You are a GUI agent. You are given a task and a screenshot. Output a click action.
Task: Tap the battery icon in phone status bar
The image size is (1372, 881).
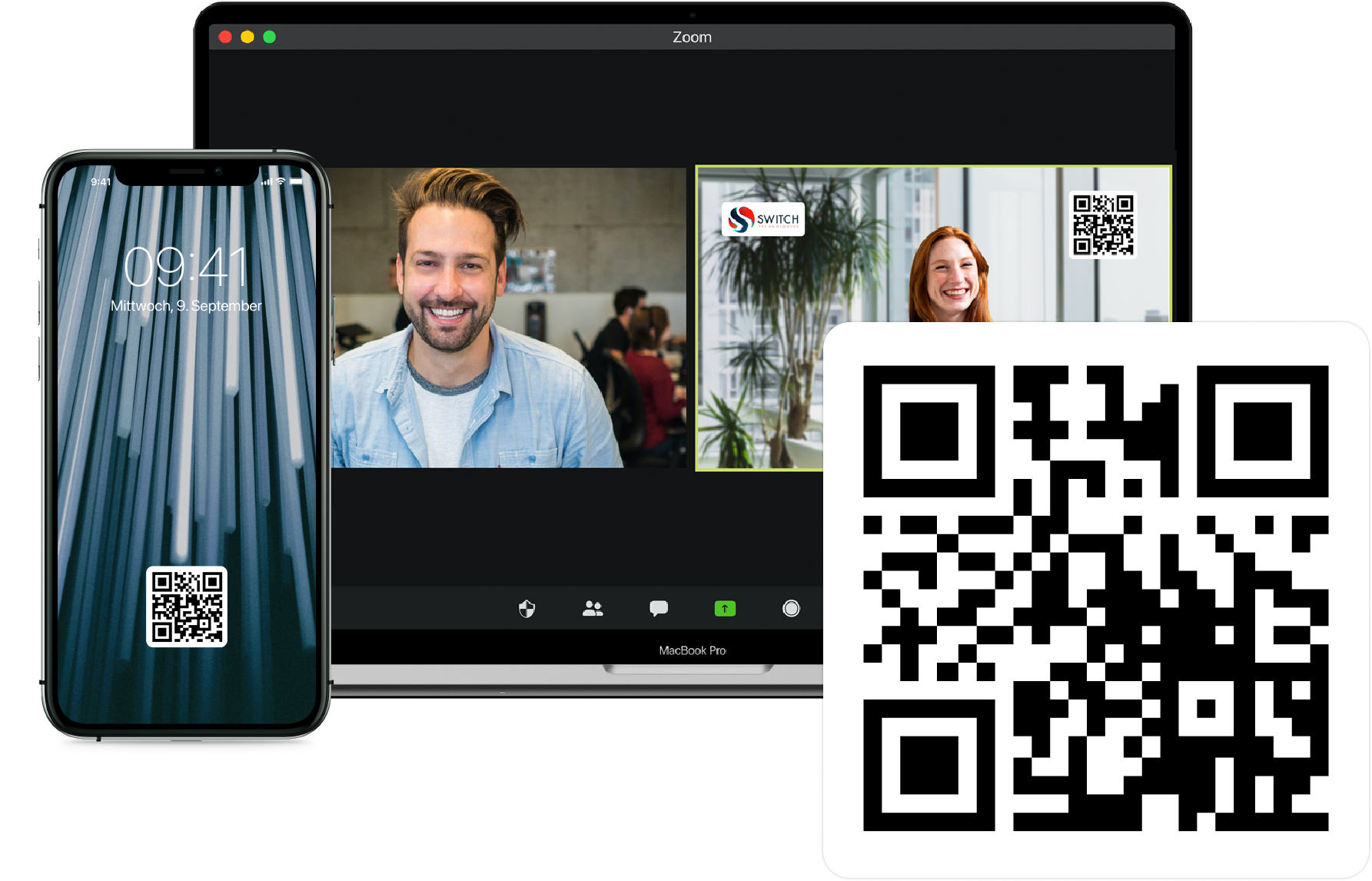pyautogui.click(x=297, y=181)
